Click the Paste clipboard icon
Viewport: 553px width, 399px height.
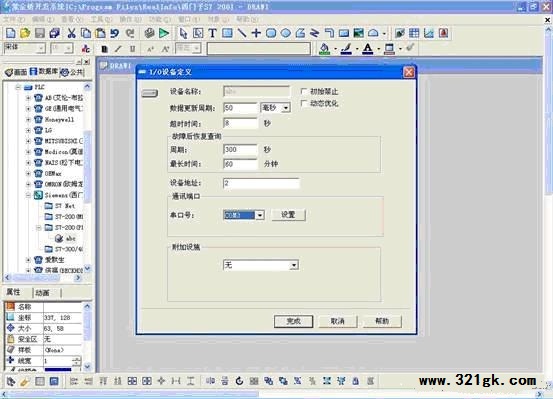tap(100, 33)
